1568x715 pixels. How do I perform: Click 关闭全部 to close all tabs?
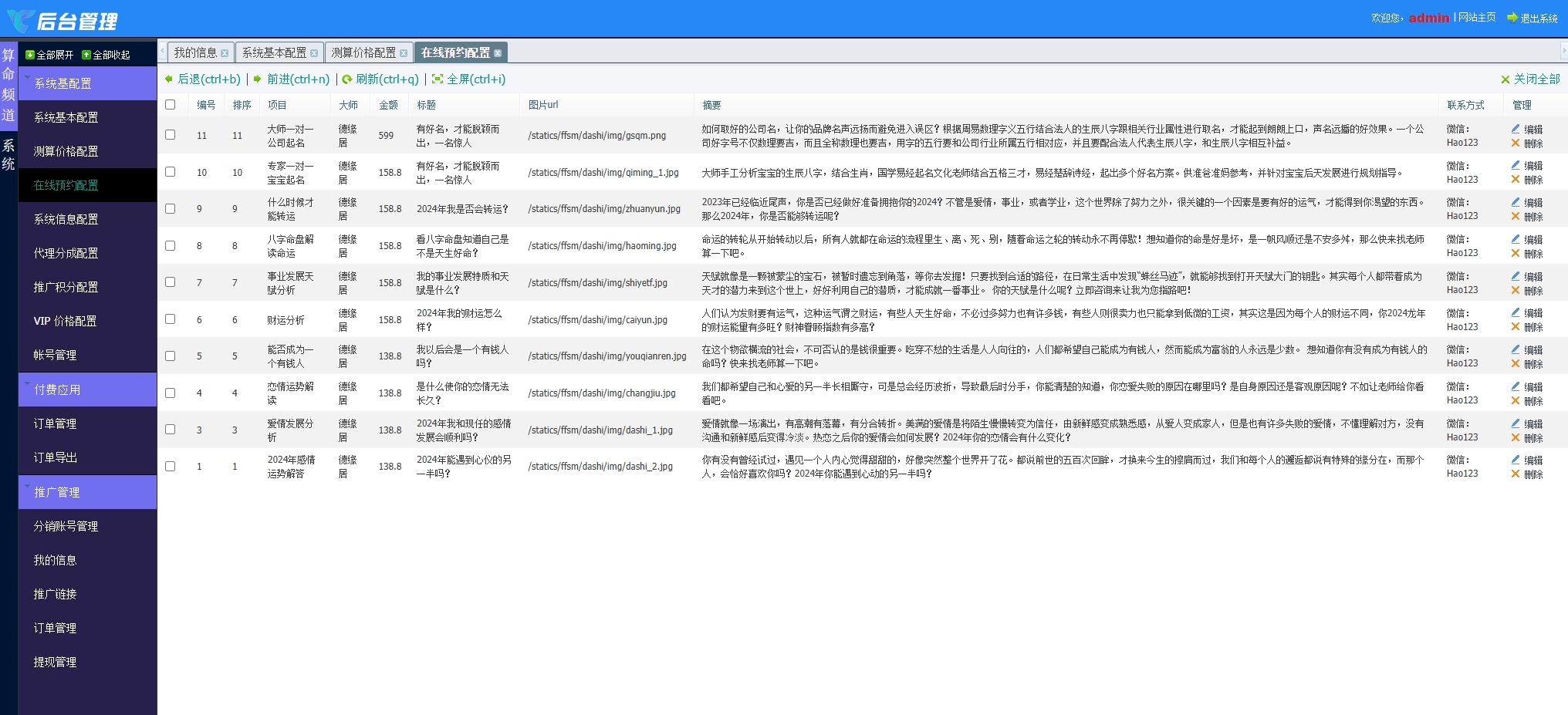click(x=1530, y=79)
